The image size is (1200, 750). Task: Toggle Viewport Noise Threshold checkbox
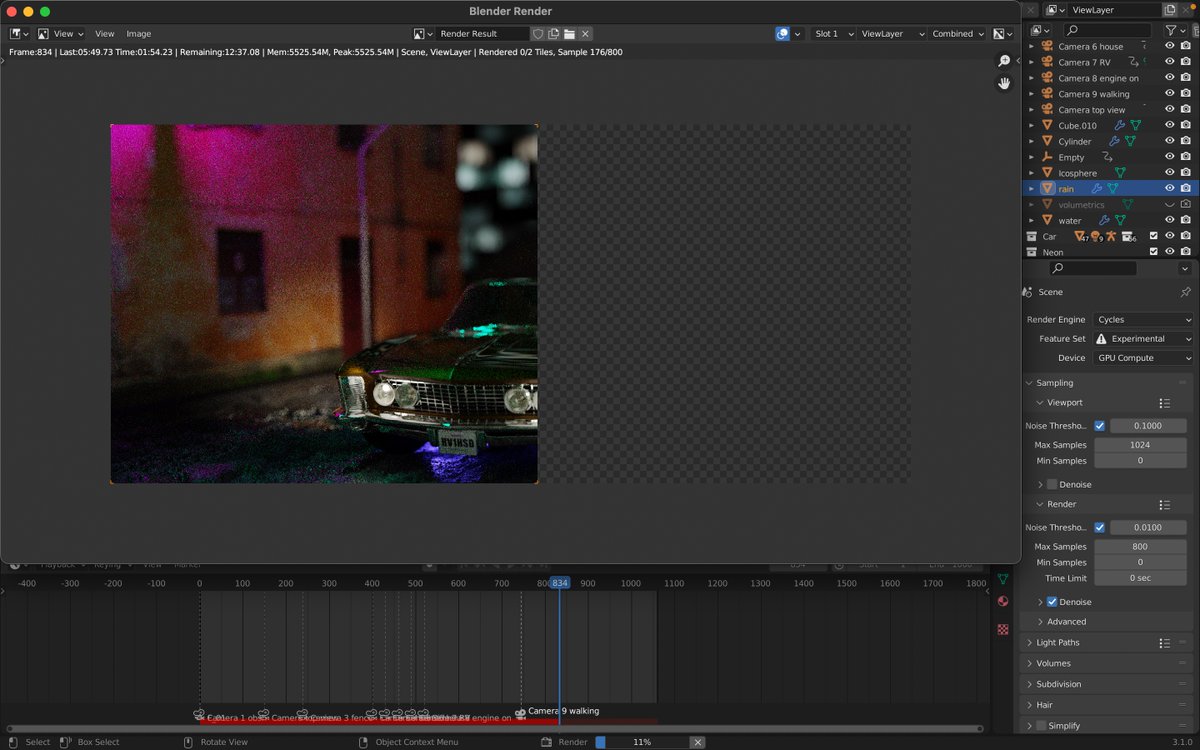click(x=1100, y=426)
